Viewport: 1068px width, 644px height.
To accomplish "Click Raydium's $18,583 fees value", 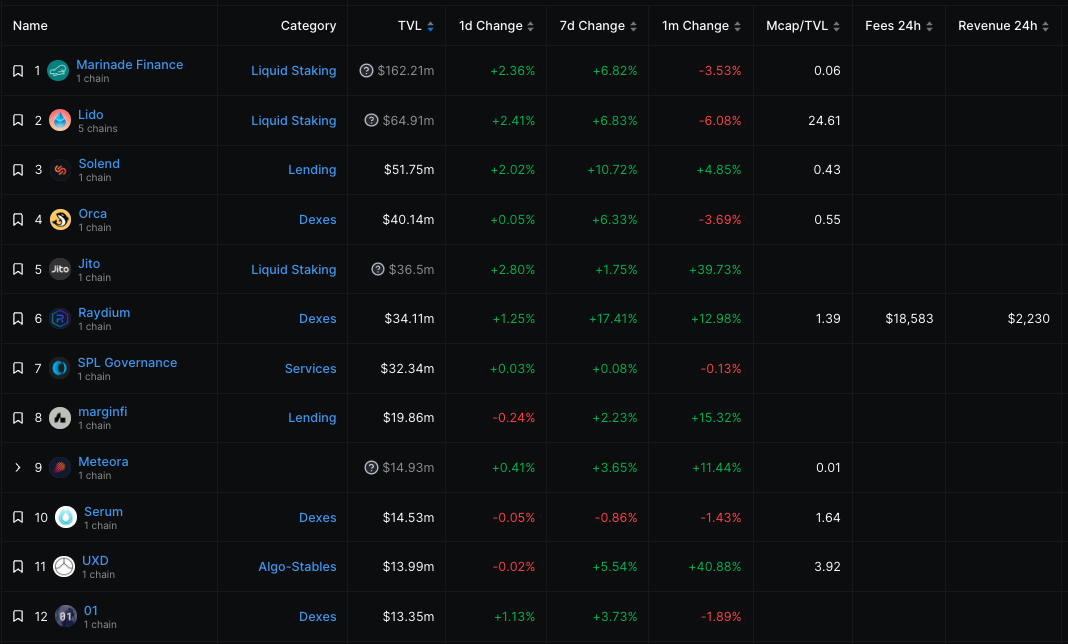I will click(909, 319).
